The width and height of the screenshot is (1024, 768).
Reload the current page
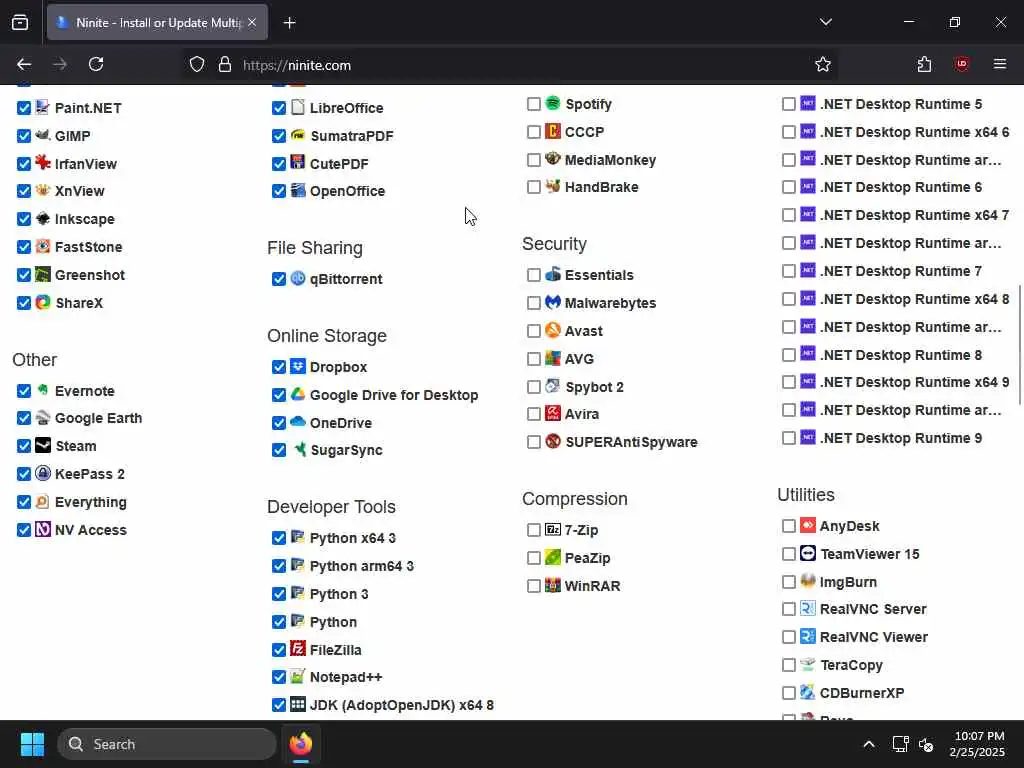(96, 64)
